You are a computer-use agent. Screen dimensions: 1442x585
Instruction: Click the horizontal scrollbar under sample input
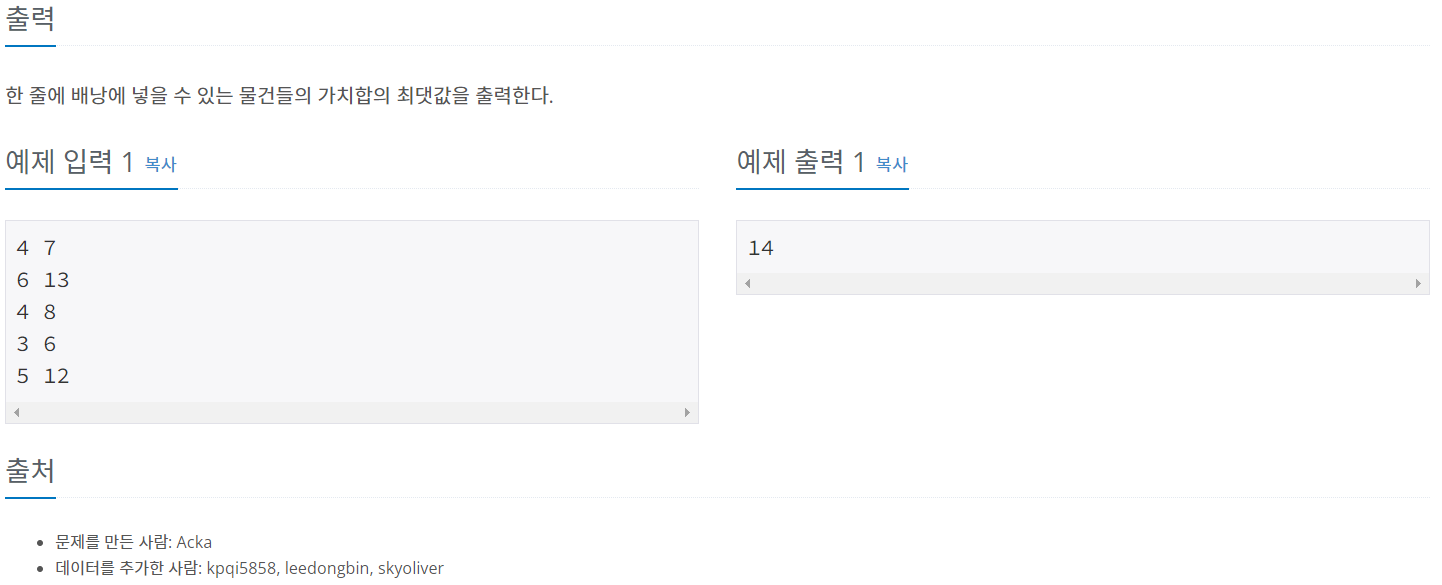tap(350, 411)
